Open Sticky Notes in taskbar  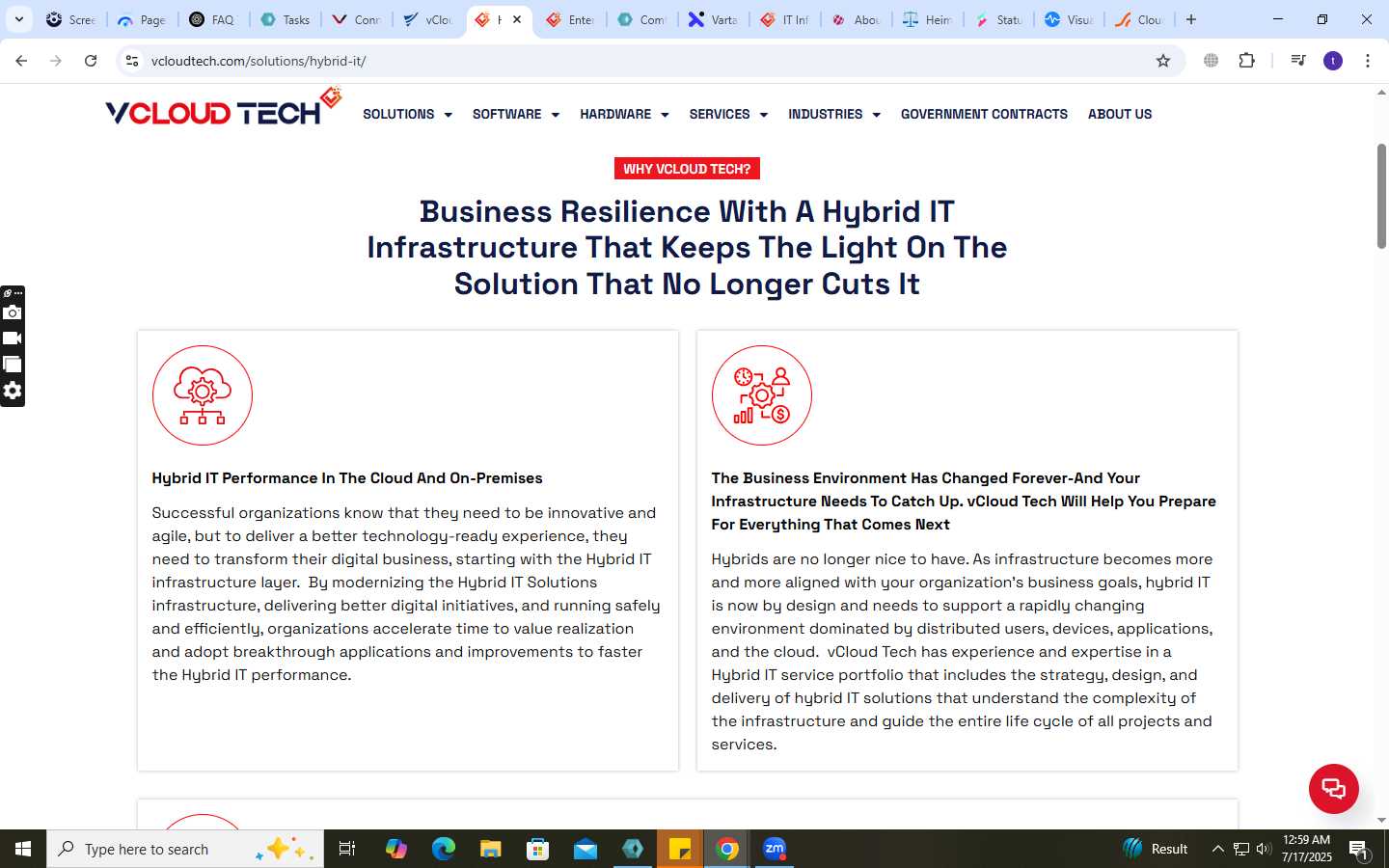click(x=680, y=849)
